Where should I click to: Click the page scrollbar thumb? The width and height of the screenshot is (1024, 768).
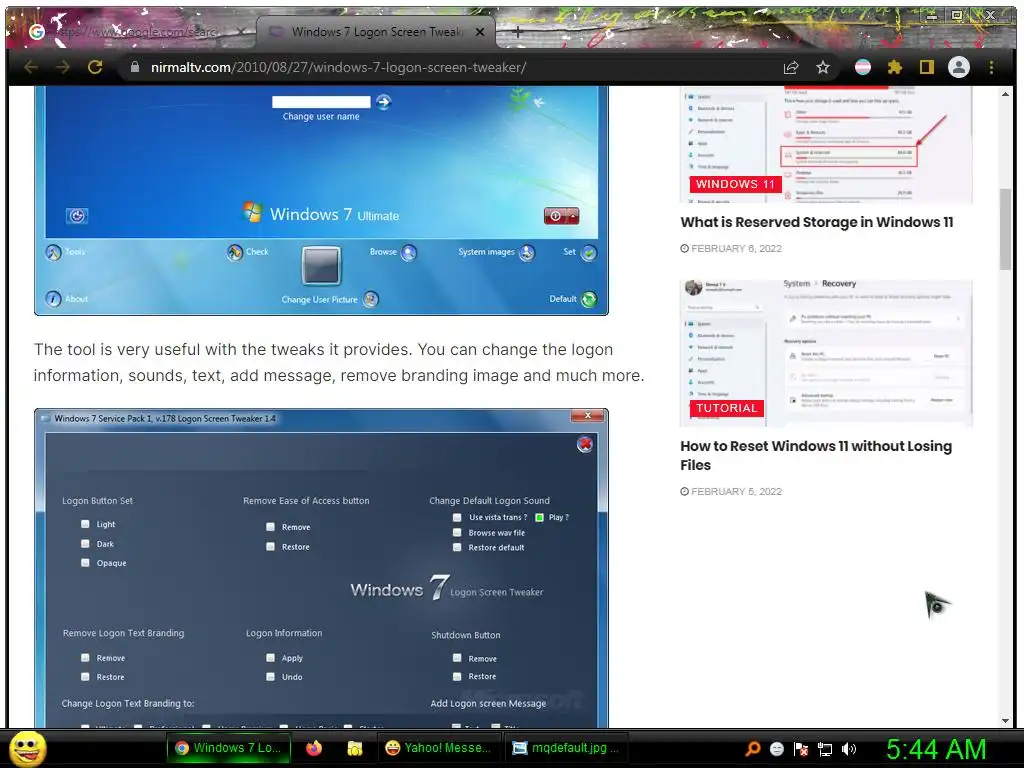(1005, 229)
